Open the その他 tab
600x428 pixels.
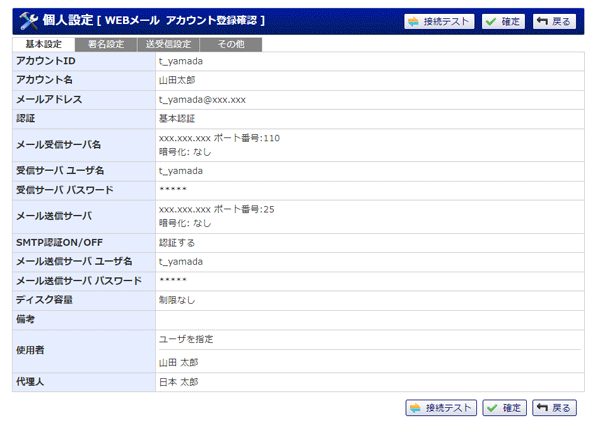pyautogui.click(x=231, y=44)
